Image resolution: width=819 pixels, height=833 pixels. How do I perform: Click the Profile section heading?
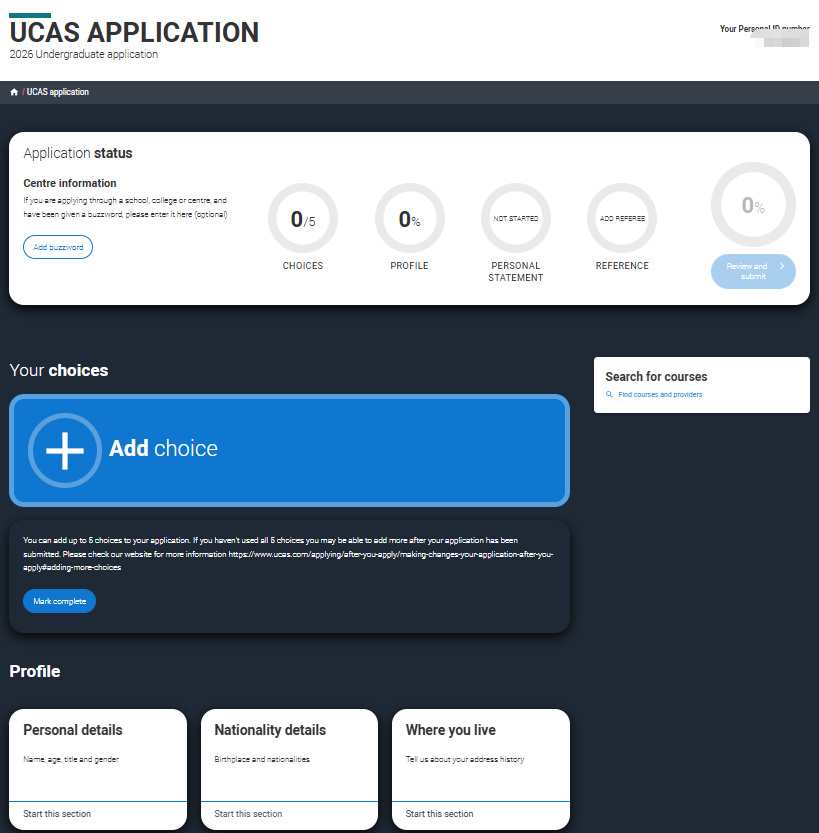(35, 671)
